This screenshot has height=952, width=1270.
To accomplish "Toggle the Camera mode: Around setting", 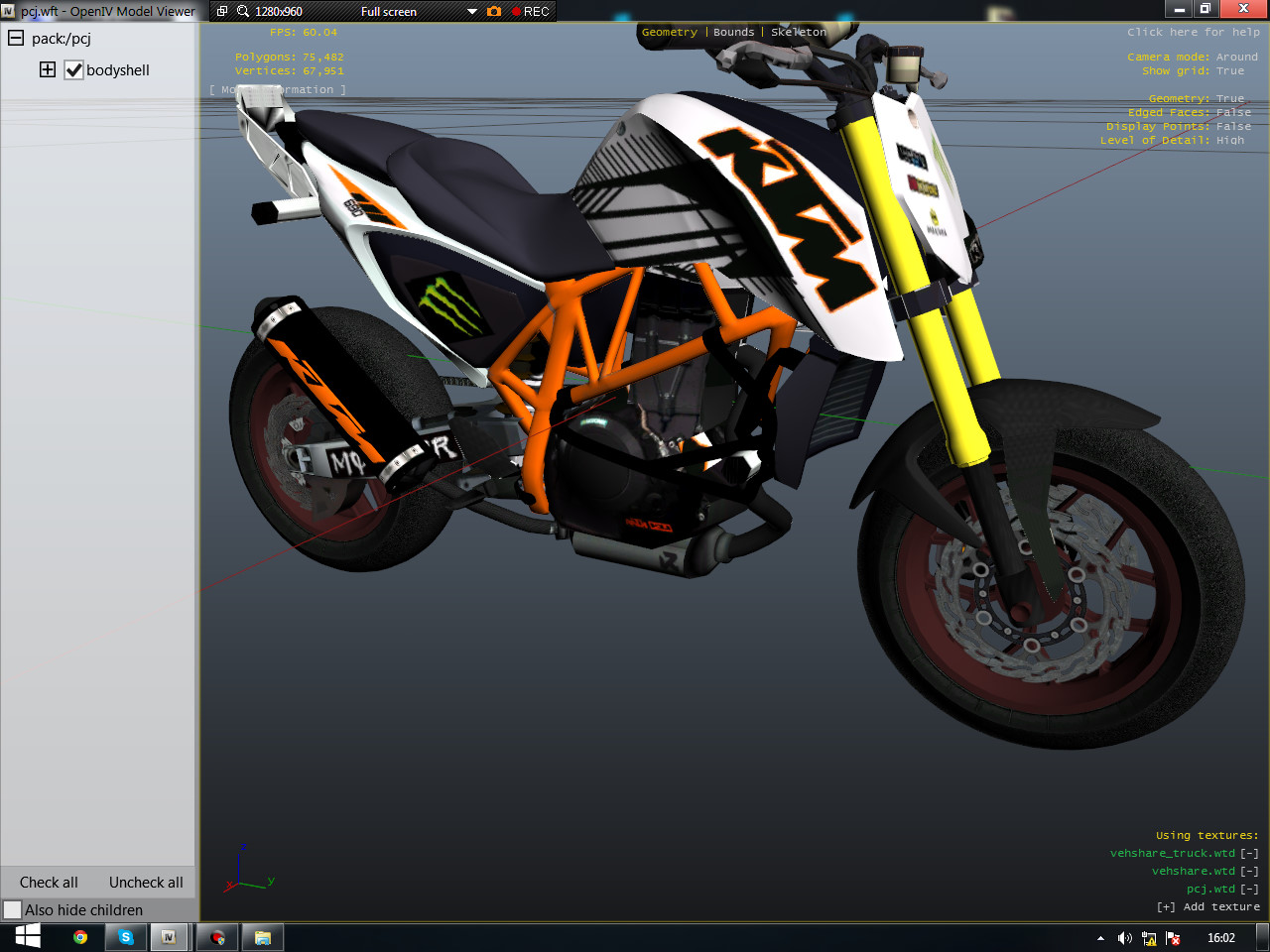I will pos(1193,58).
